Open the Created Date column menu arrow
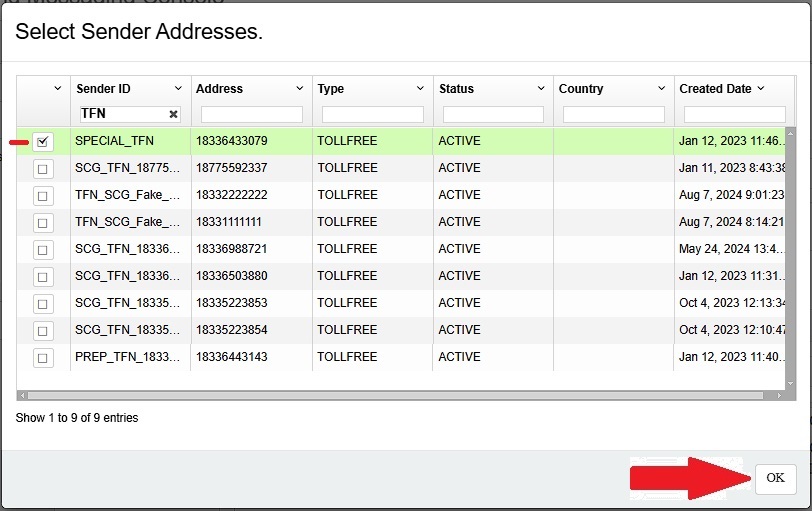The height and width of the screenshot is (511, 812). tap(761, 89)
